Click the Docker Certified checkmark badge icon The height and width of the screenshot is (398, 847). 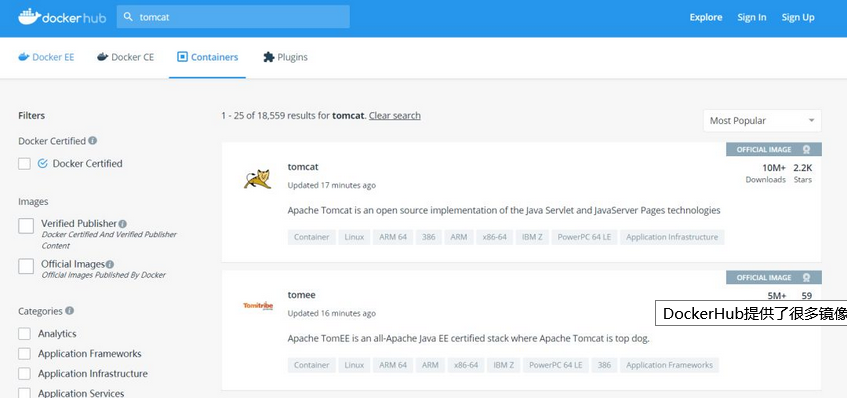tap(43, 164)
